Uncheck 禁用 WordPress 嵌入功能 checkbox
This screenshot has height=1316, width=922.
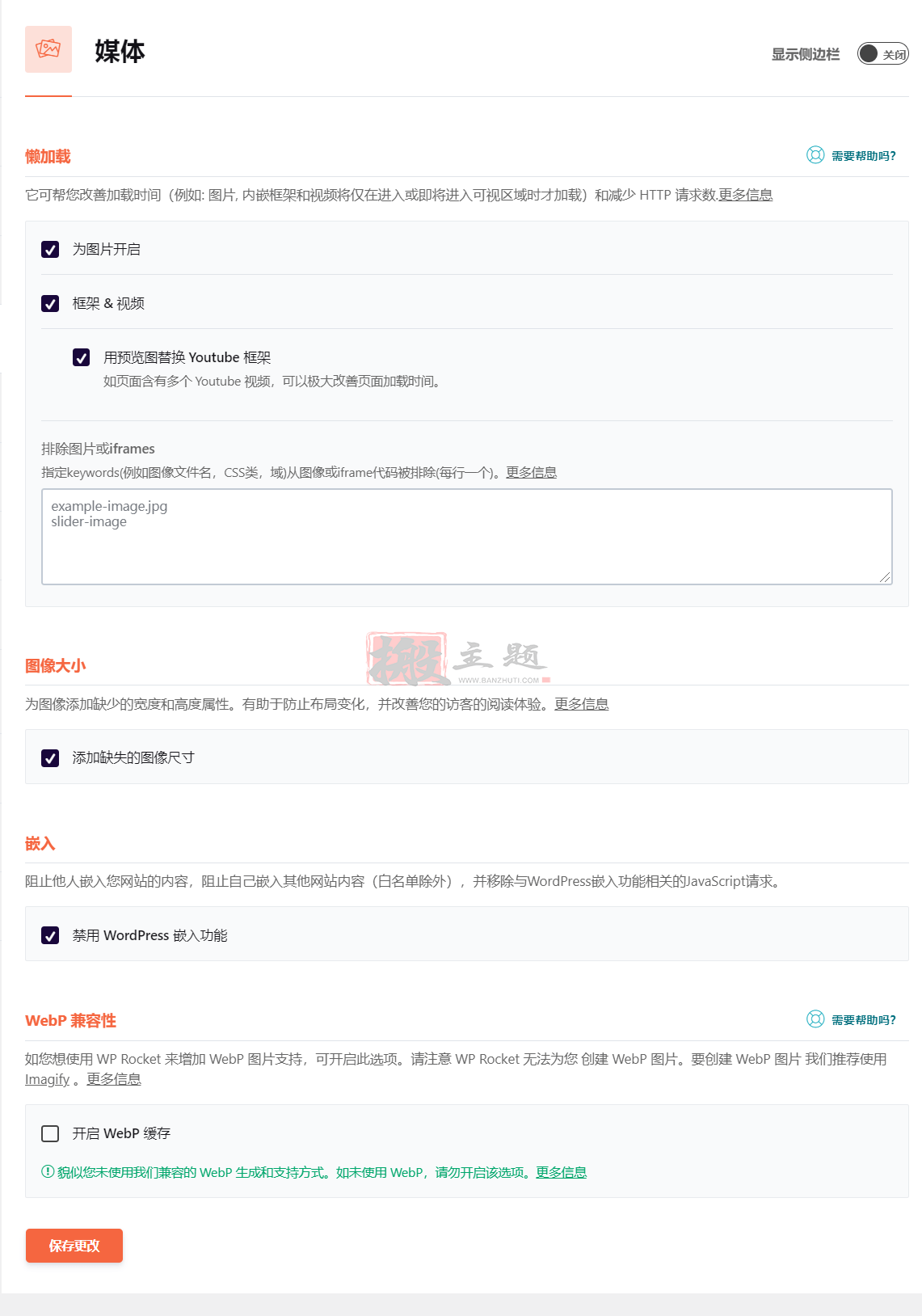coord(50,935)
